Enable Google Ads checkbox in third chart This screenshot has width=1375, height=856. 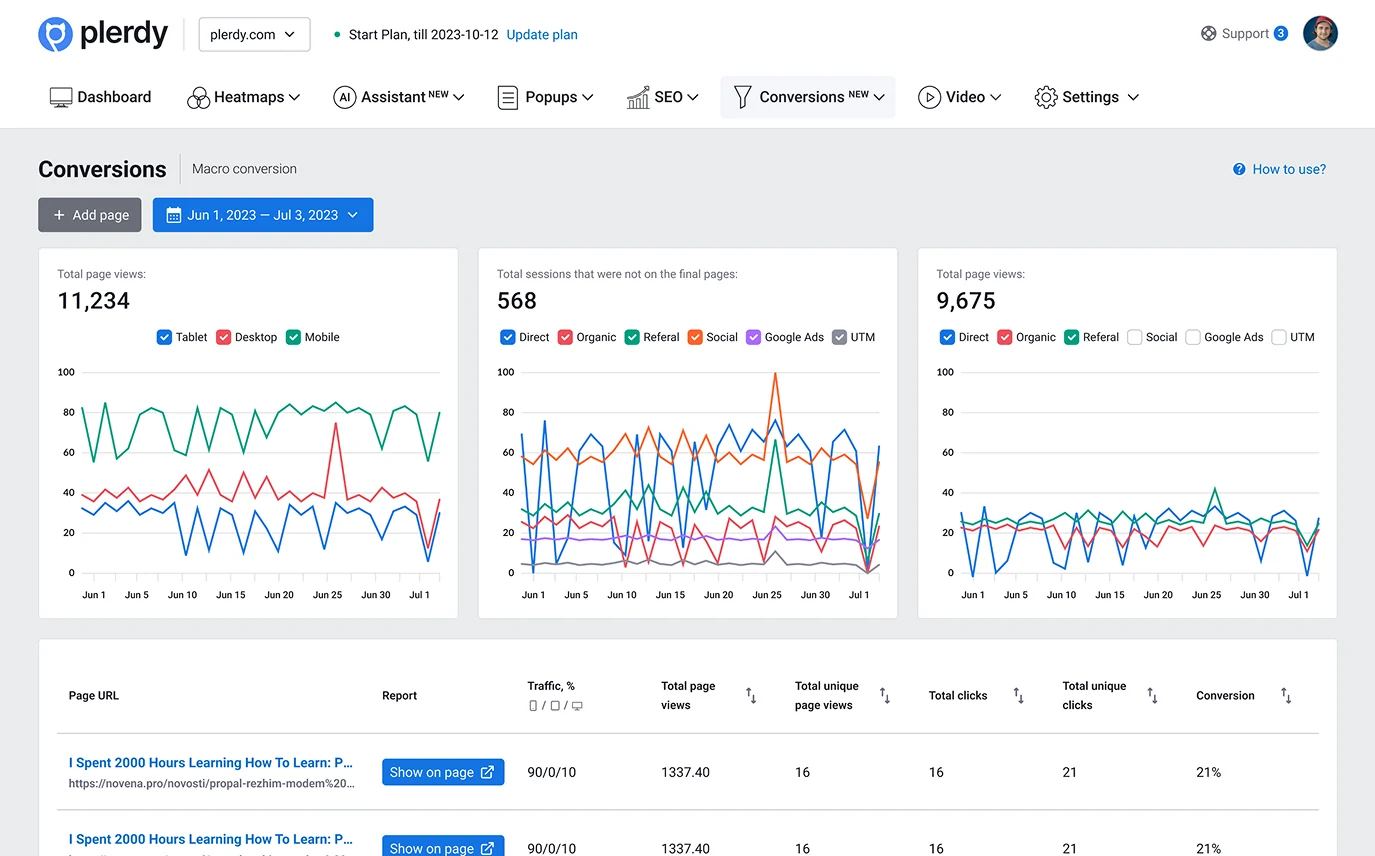tap(1193, 337)
